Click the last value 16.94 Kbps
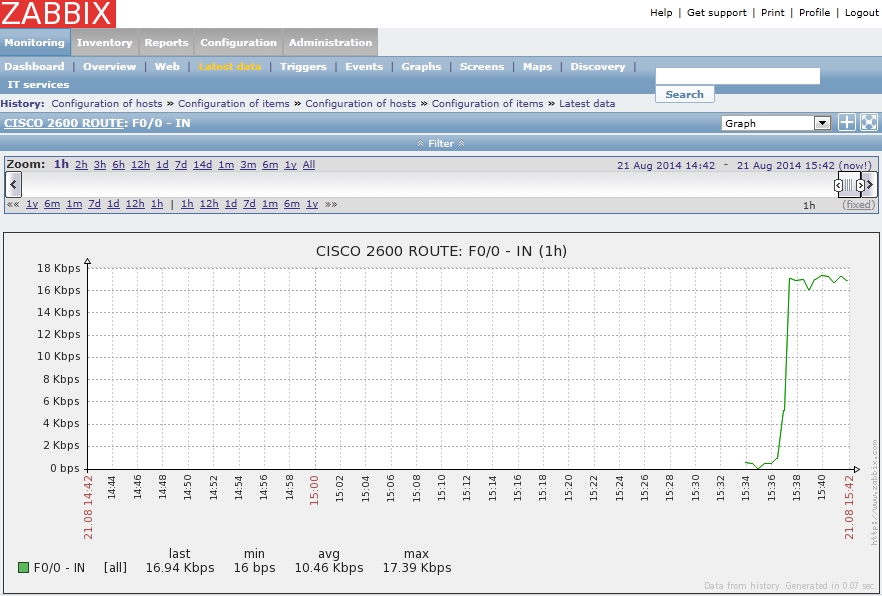This screenshot has height=596, width=882. click(x=180, y=568)
